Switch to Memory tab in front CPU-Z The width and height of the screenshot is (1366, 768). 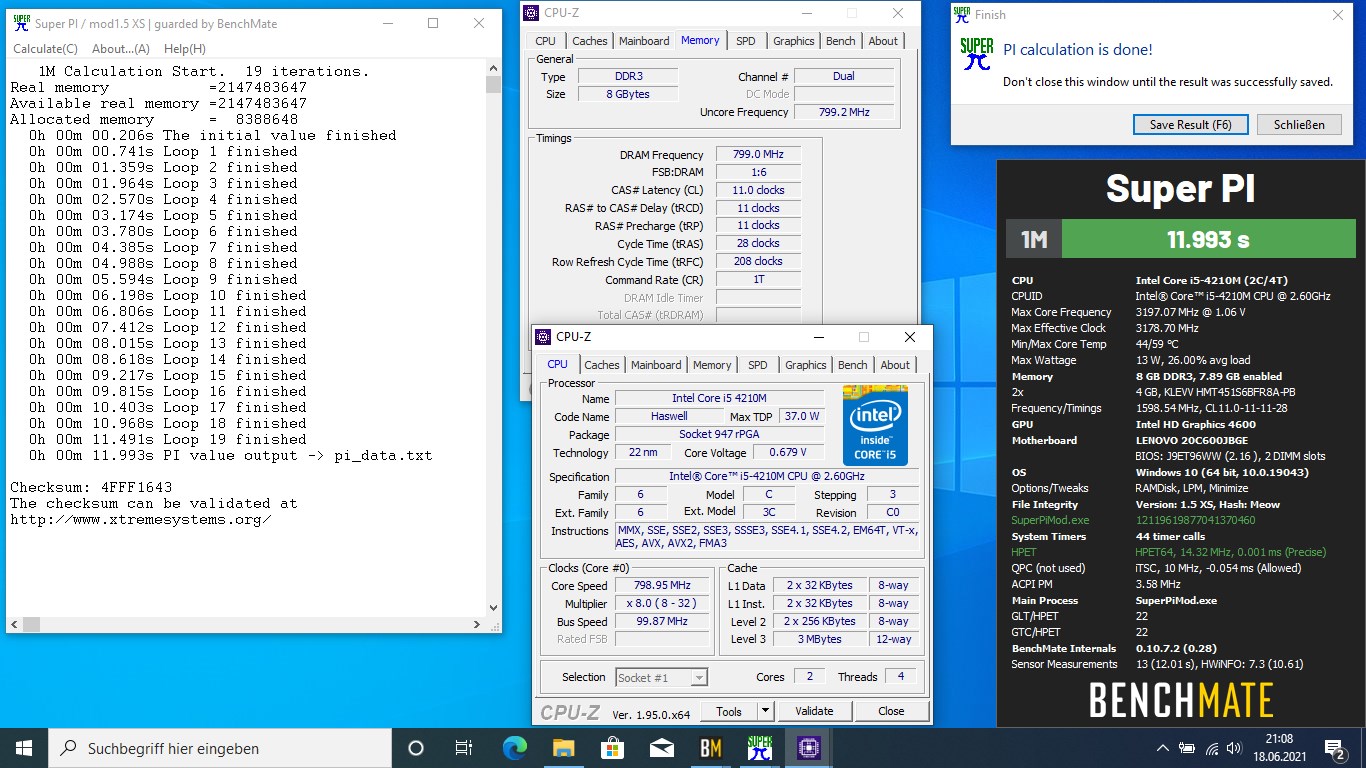(x=712, y=365)
